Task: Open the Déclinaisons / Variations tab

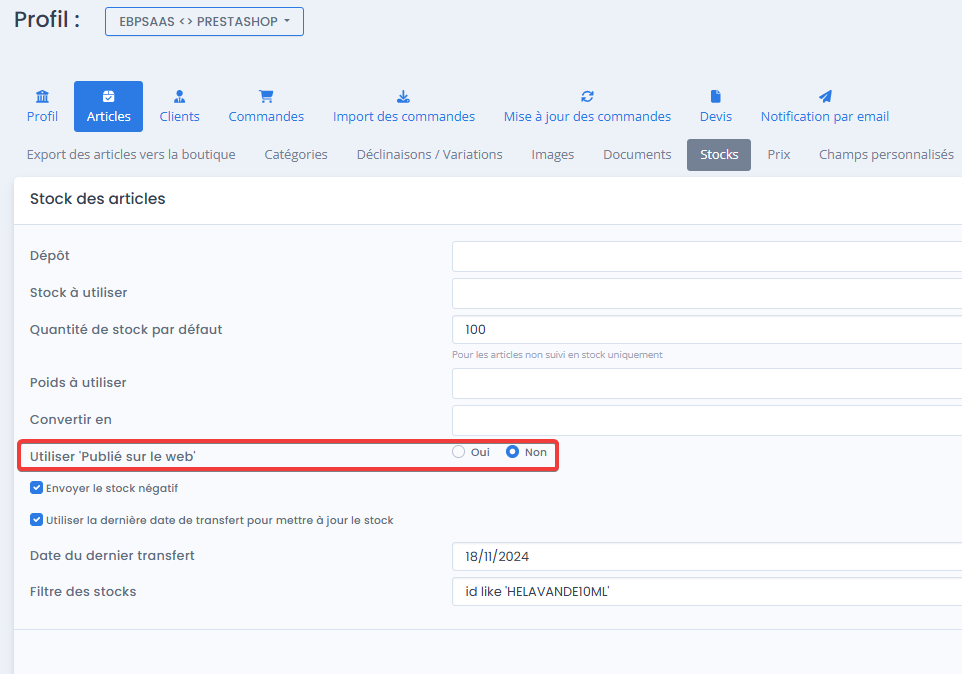Action: [429, 155]
